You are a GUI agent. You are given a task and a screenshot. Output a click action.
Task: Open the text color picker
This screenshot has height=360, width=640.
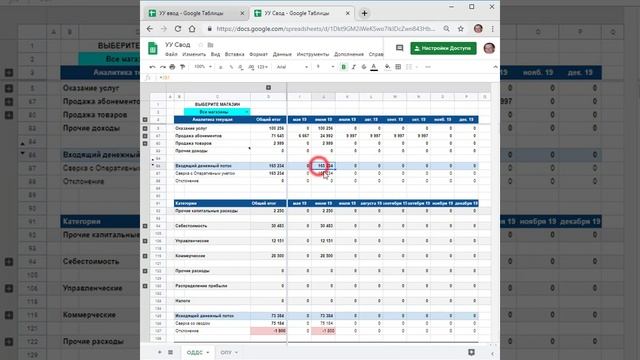click(x=374, y=67)
